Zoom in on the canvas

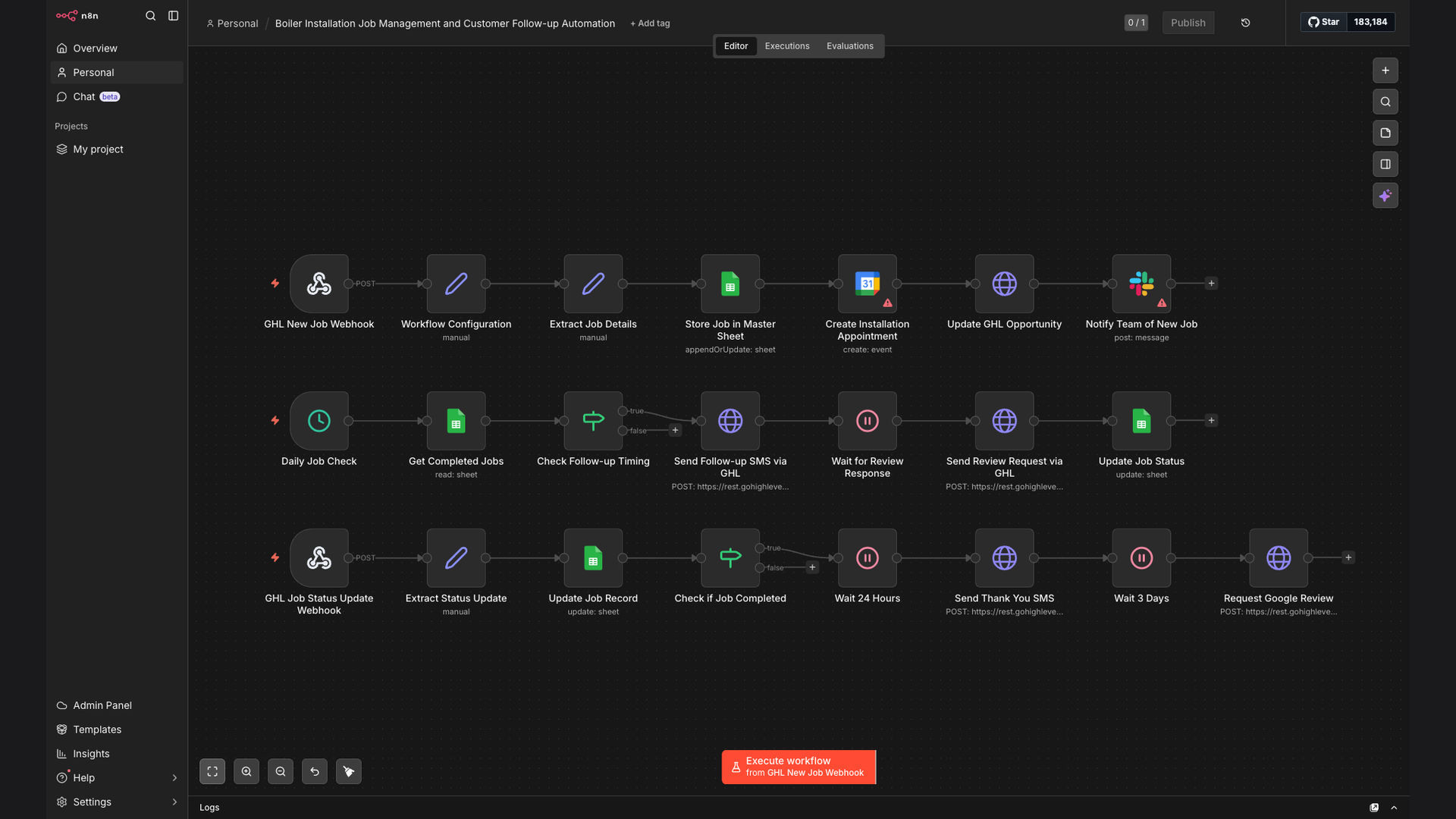tap(246, 771)
